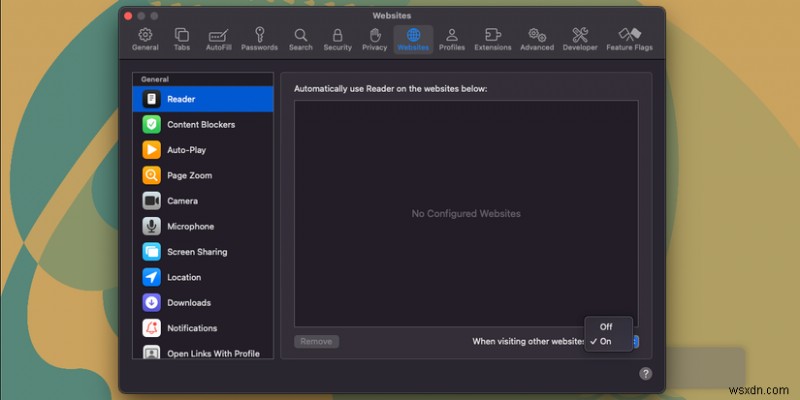Image resolution: width=800 pixels, height=400 pixels.
Task: Open the General settings tab
Action: pyautogui.click(x=145, y=40)
